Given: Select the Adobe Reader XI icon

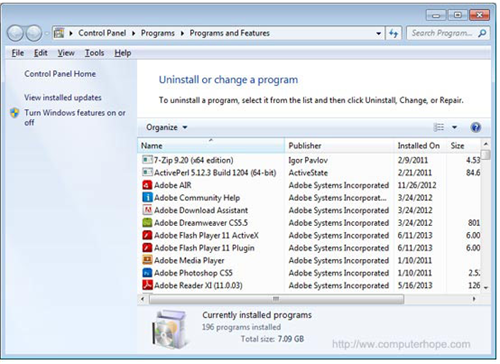Looking at the screenshot, I should pos(147,285).
